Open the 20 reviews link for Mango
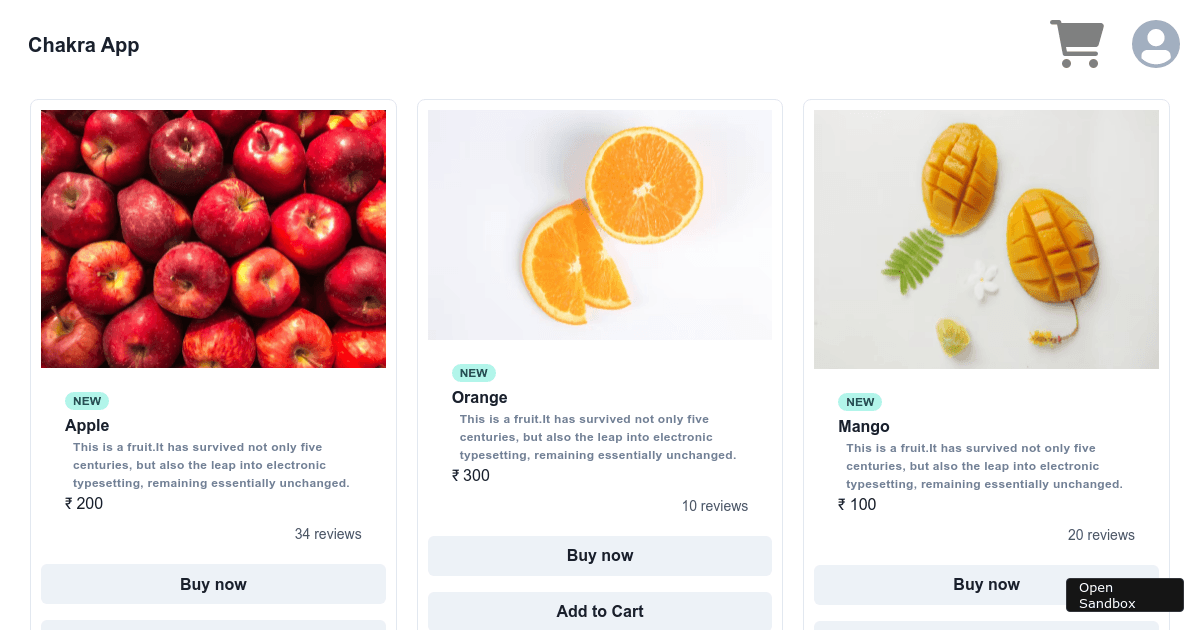 (x=1101, y=535)
